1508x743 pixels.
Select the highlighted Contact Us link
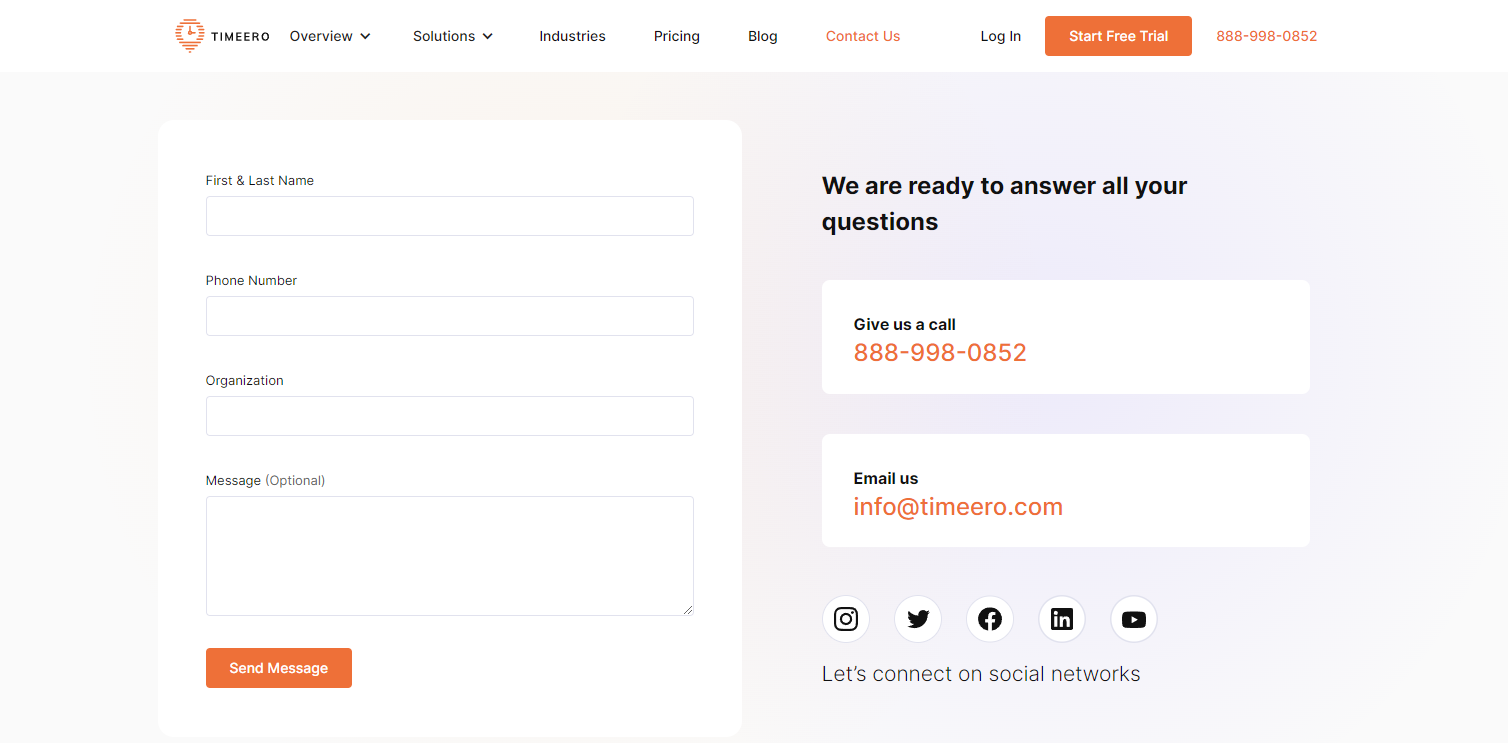862,35
